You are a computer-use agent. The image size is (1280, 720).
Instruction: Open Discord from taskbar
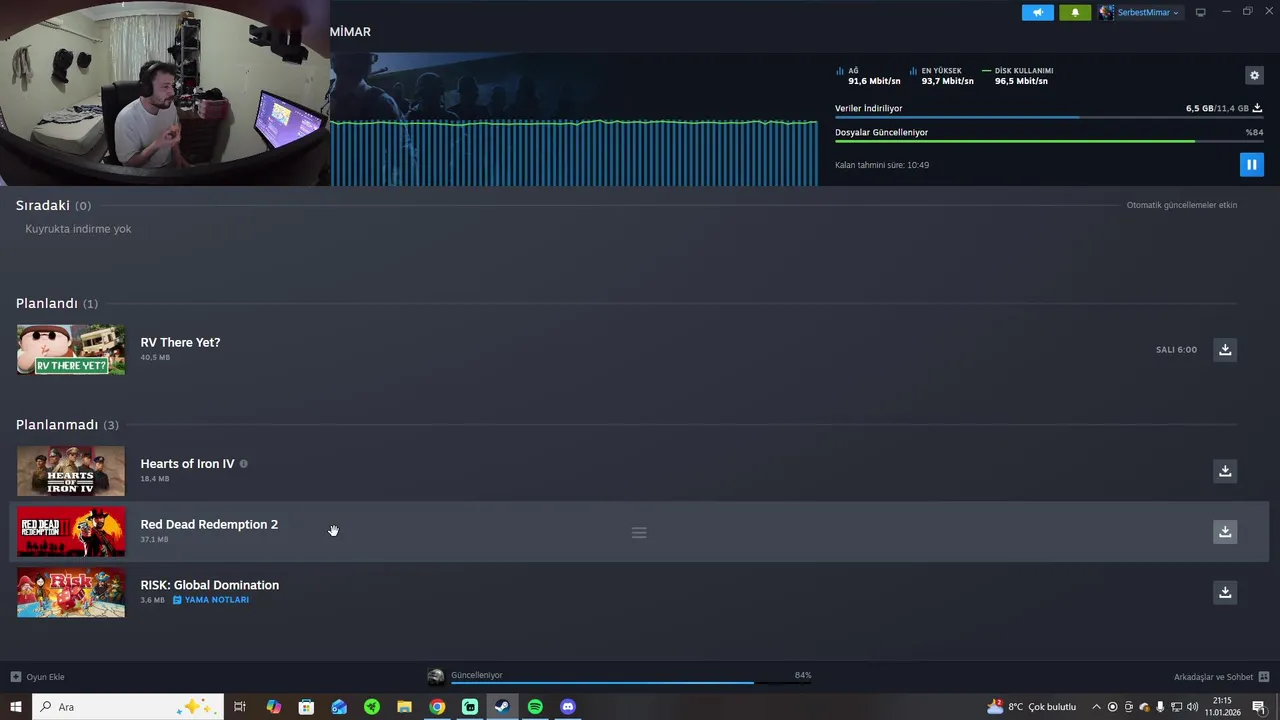point(568,707)
